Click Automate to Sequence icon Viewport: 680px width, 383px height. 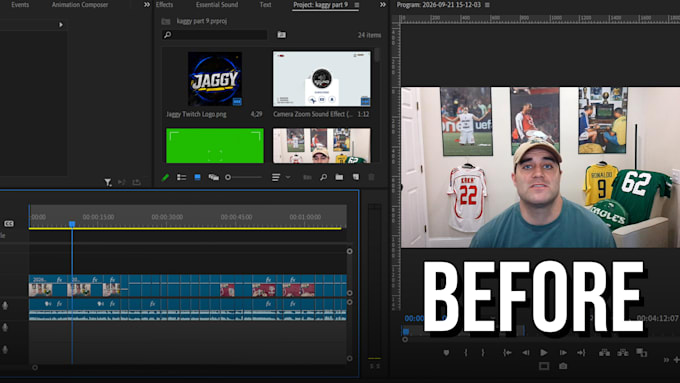click(307, 177)
